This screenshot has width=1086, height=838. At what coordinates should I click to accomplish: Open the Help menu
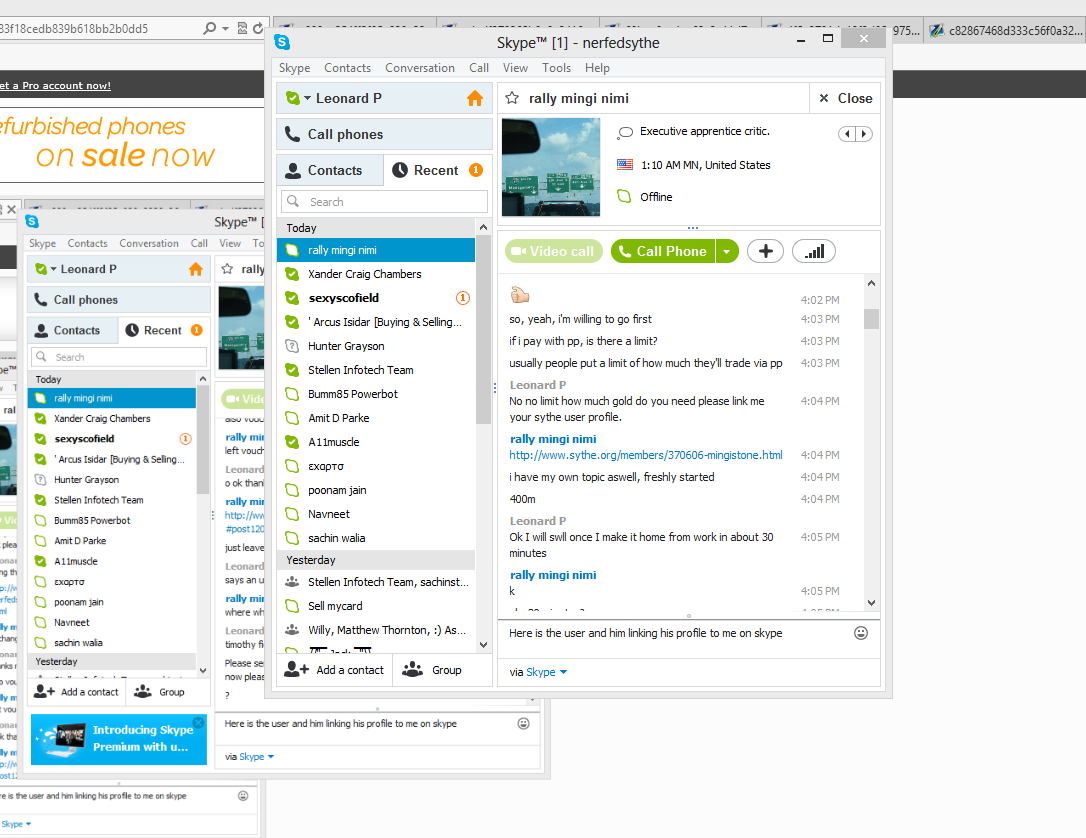pyautogui.click(x=597, y=68)
